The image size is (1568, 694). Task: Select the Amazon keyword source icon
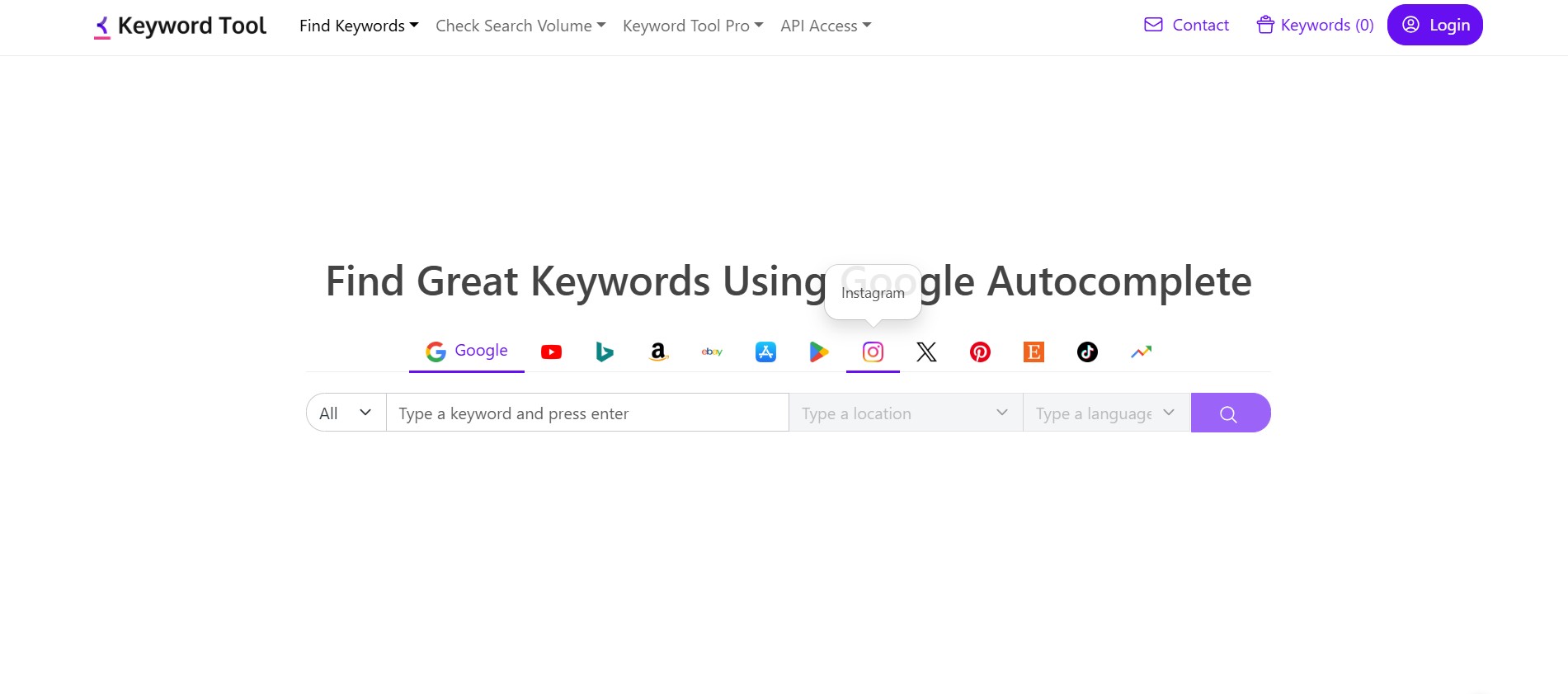click(658, 352)
